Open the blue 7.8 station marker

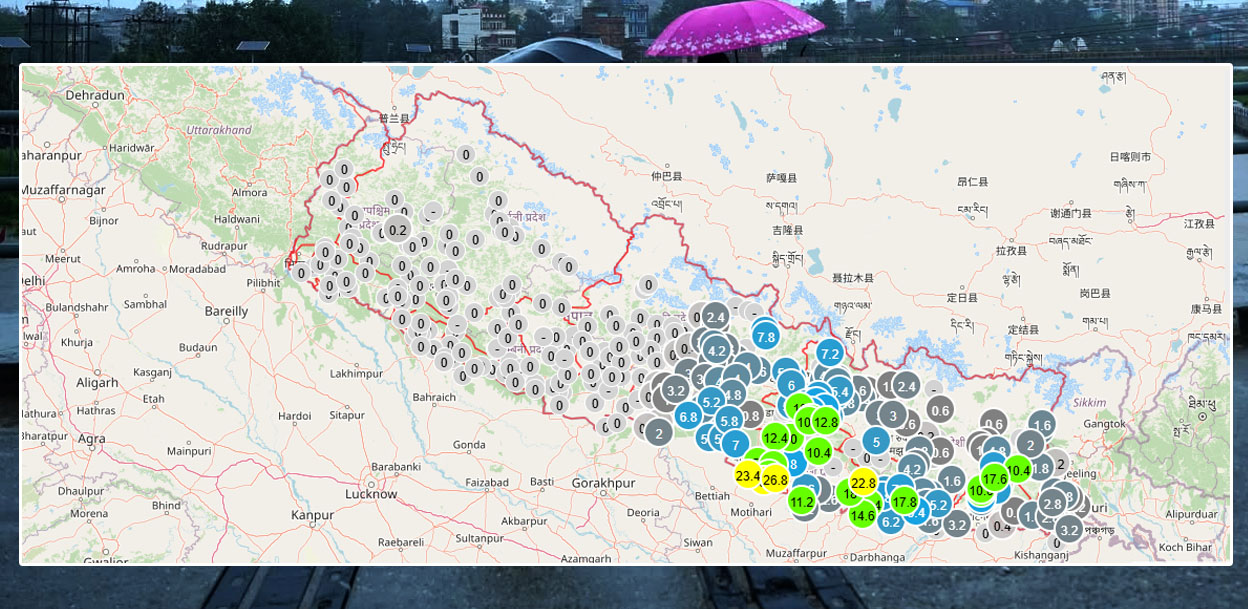tap(766, 337)
